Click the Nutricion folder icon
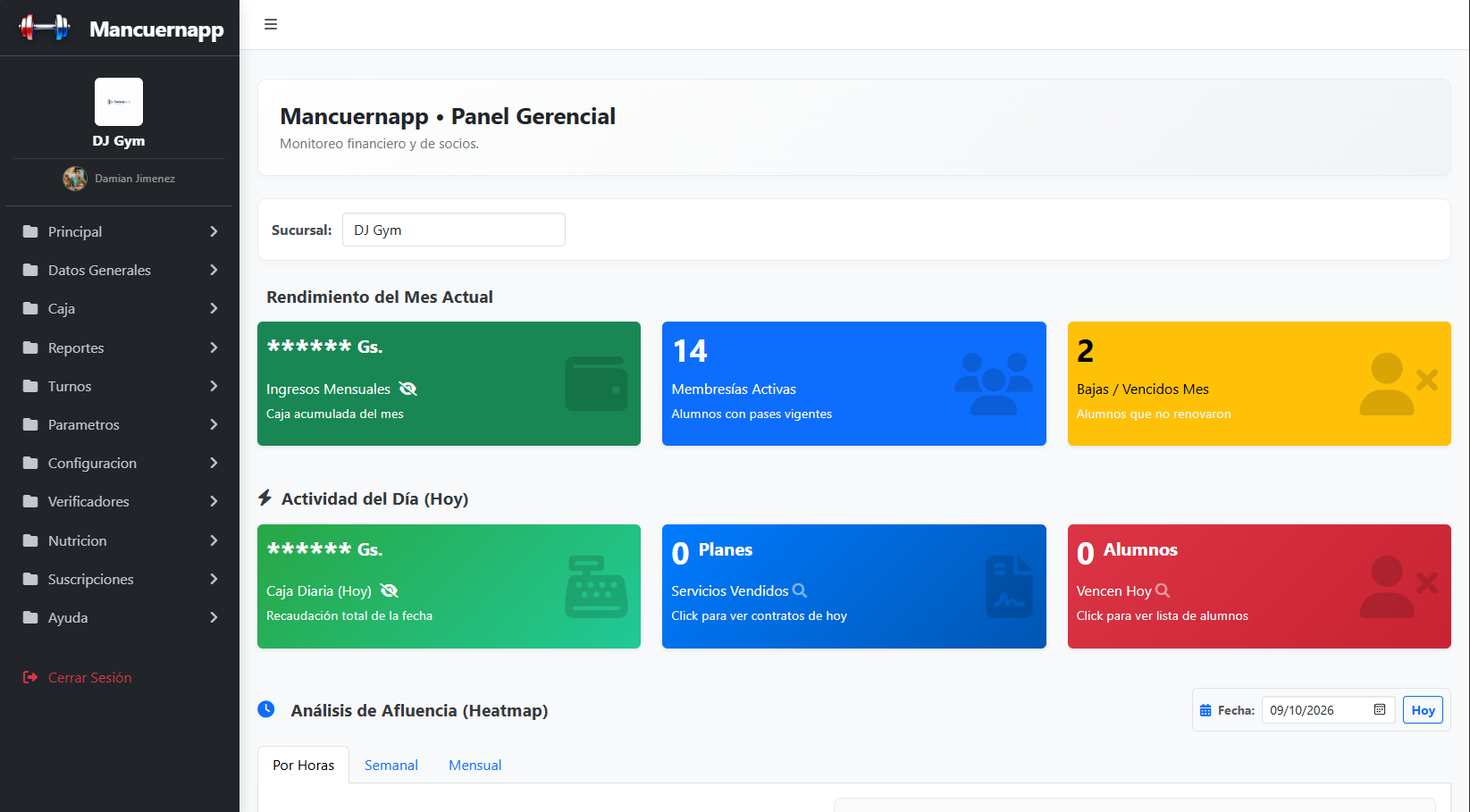The width and height of the screenshot is (1470, 812). (30, 540)
